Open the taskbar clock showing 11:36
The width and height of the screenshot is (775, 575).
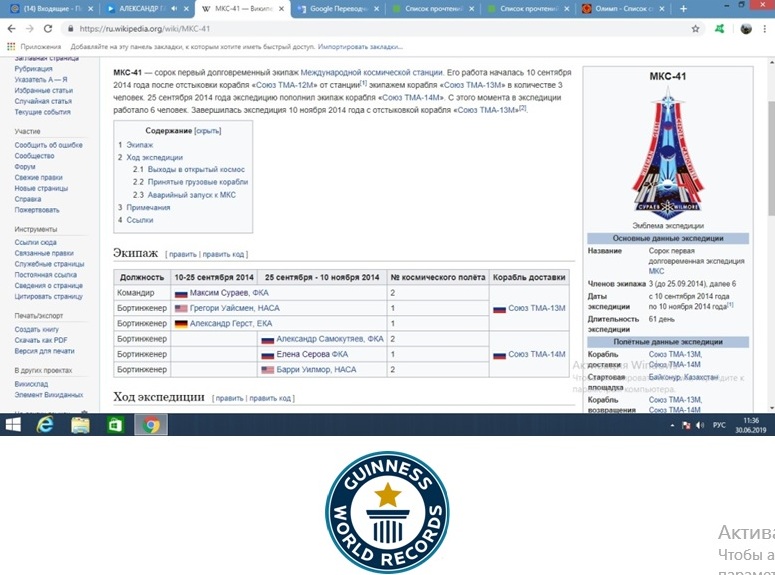coord(750,425)
